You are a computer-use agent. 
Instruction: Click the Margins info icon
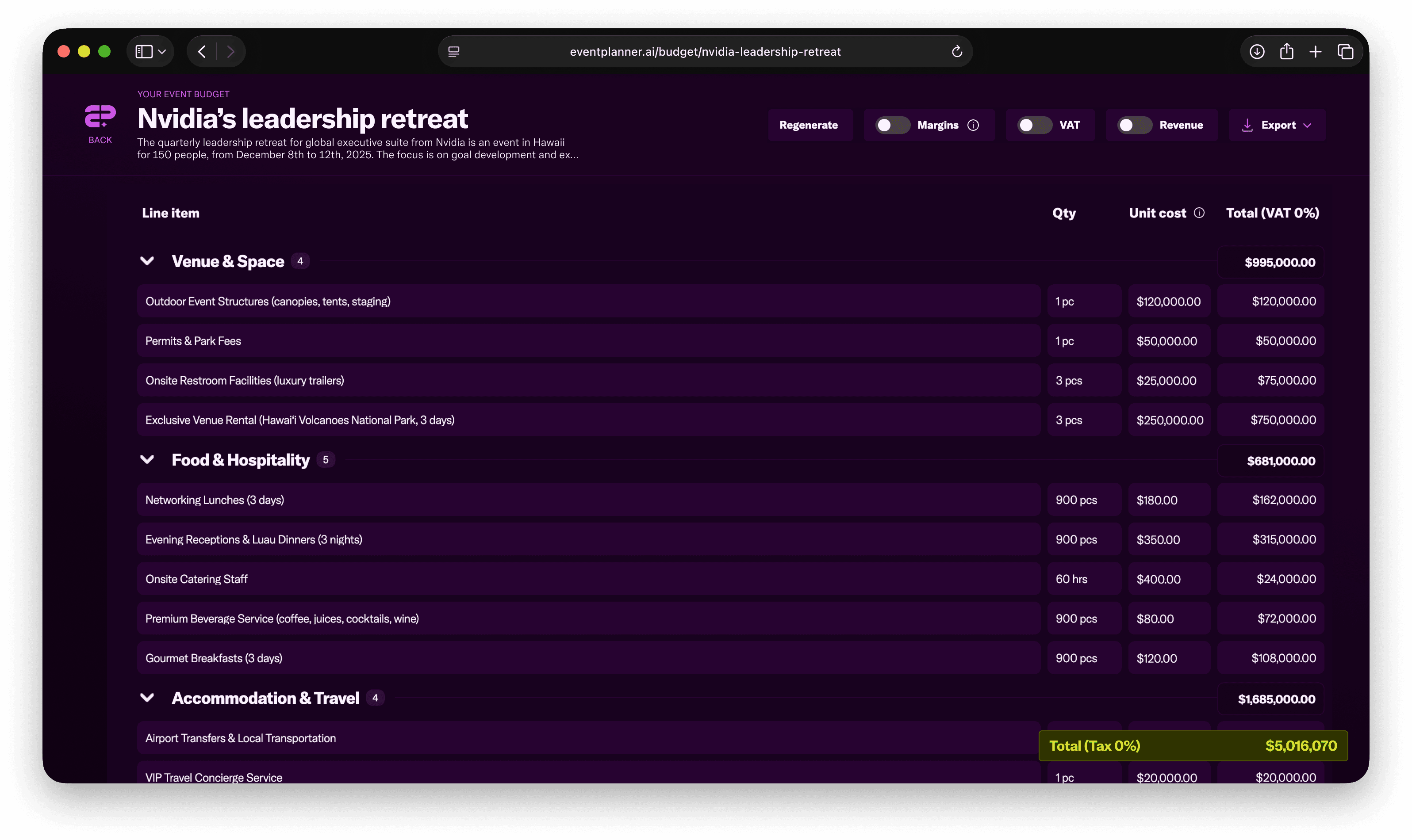point(973,125)
